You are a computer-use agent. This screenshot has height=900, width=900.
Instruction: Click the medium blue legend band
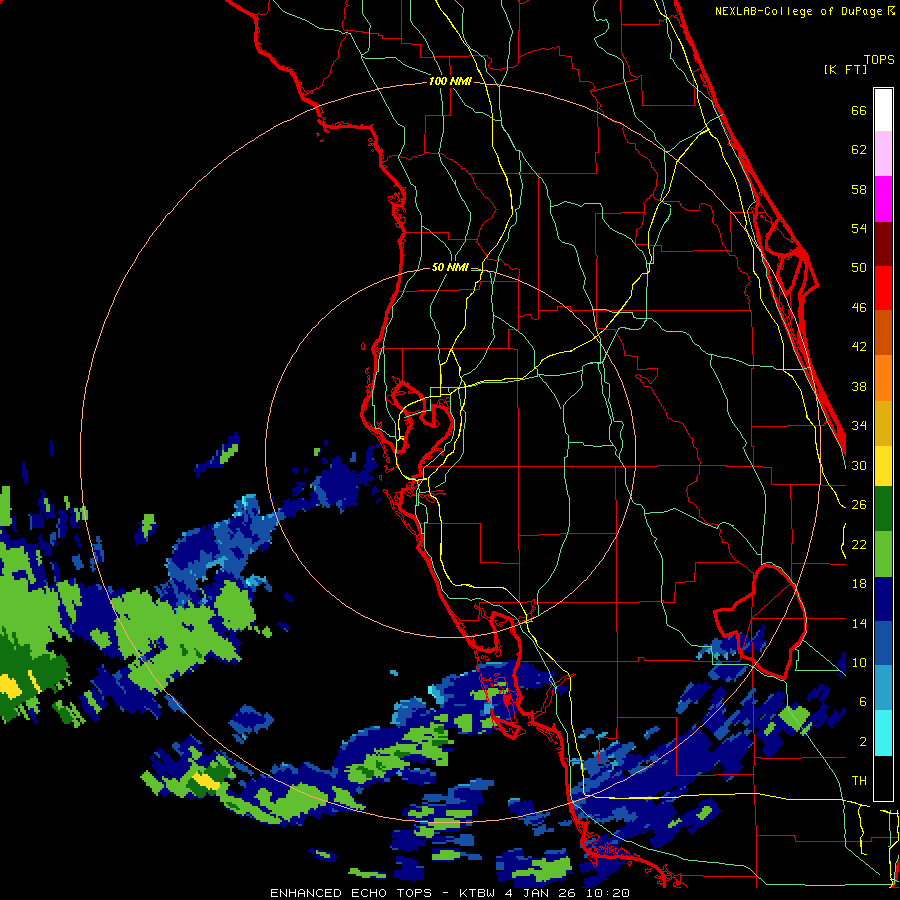point(883,644)
